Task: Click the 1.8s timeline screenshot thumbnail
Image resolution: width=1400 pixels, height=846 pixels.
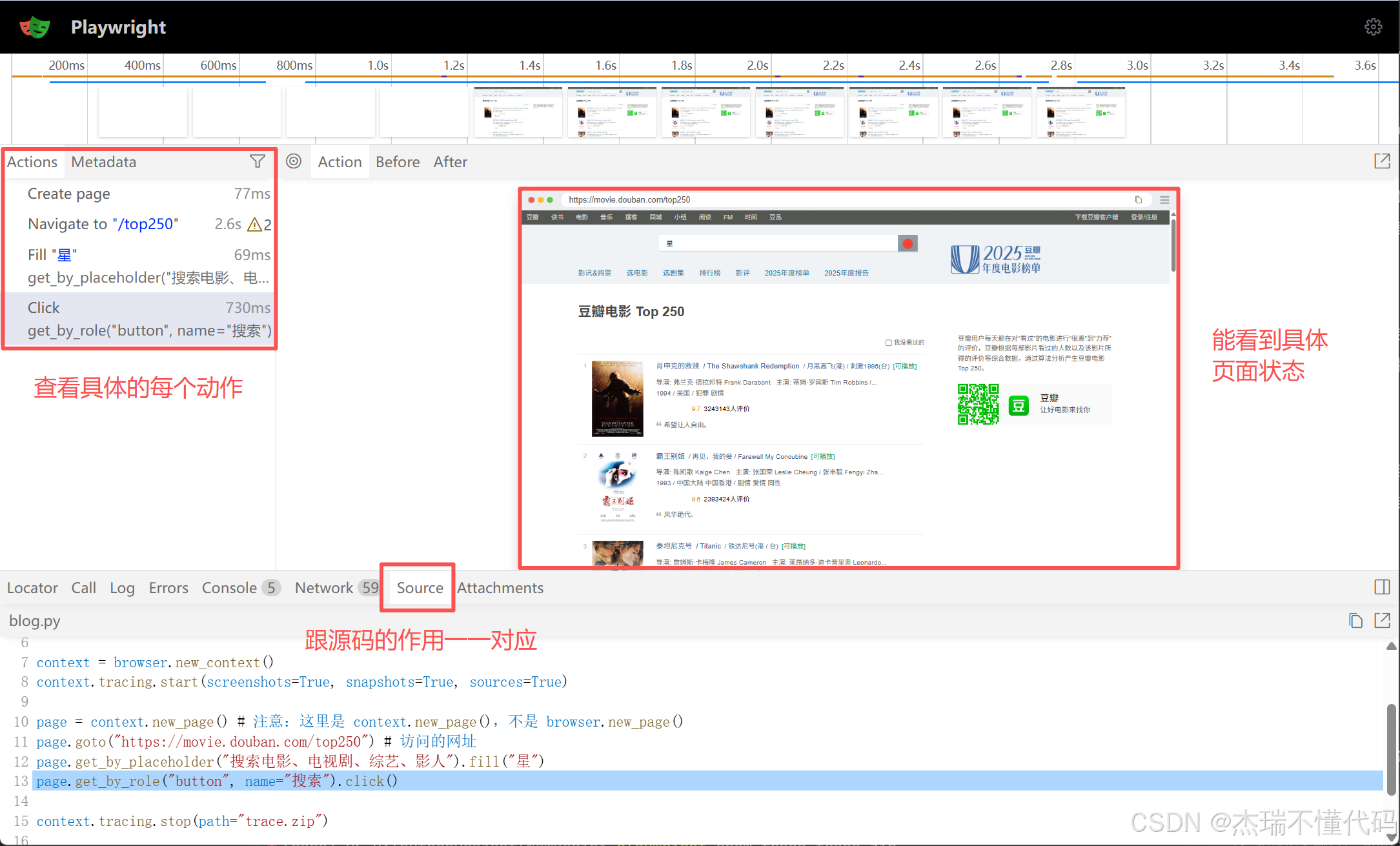Action: [705, 112]
